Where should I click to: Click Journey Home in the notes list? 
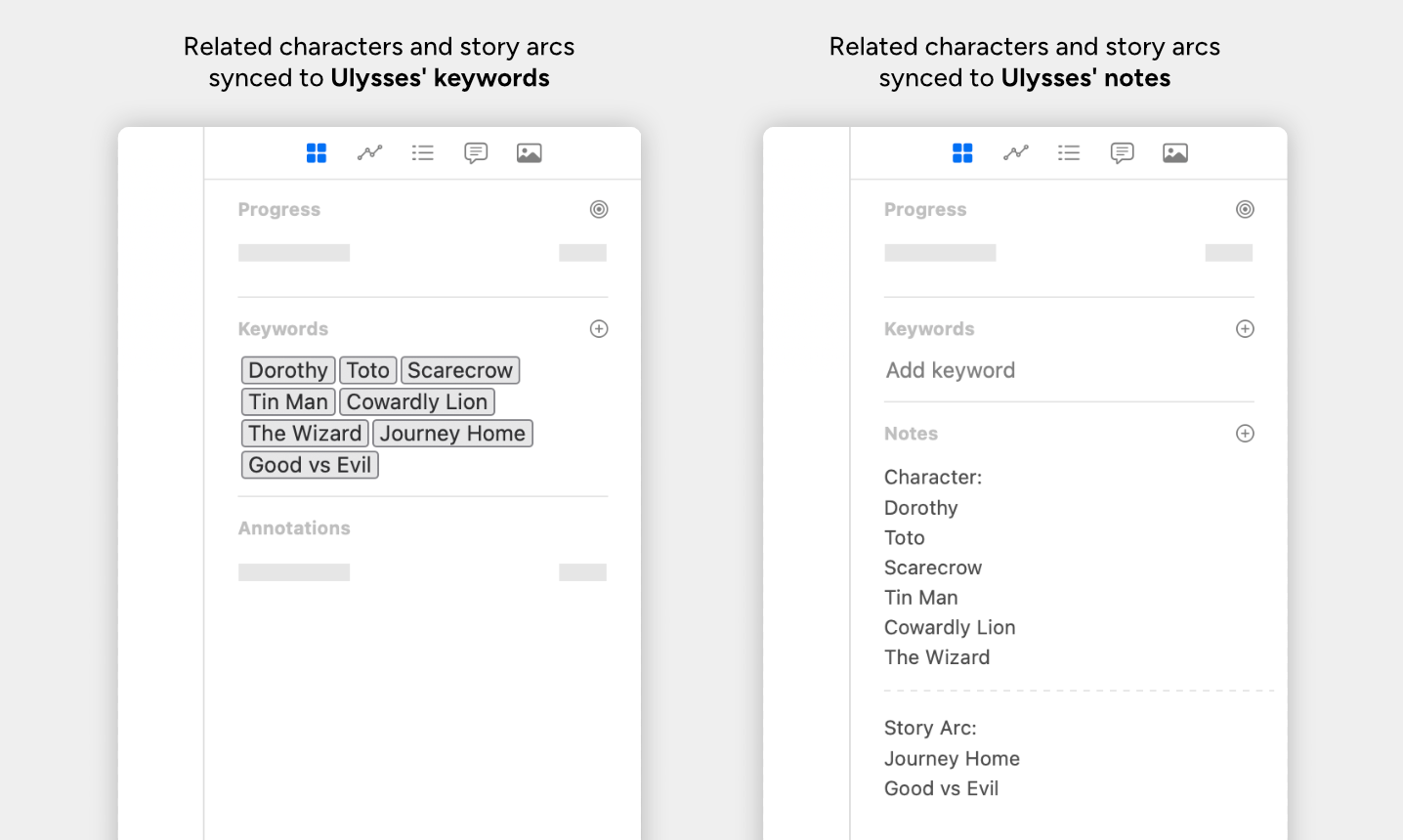click(952, 759)
